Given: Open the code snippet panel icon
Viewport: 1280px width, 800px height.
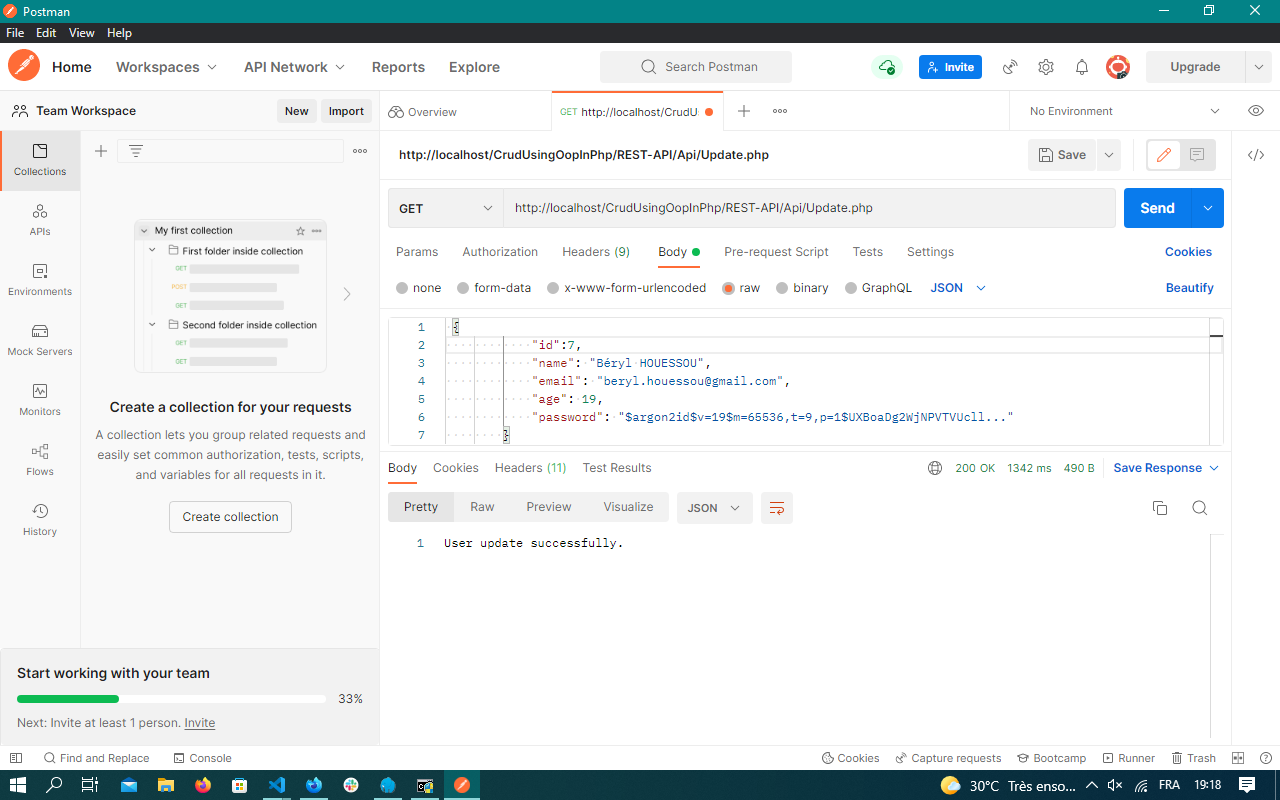Looking at the screenshot, I should click(1256, 155).
